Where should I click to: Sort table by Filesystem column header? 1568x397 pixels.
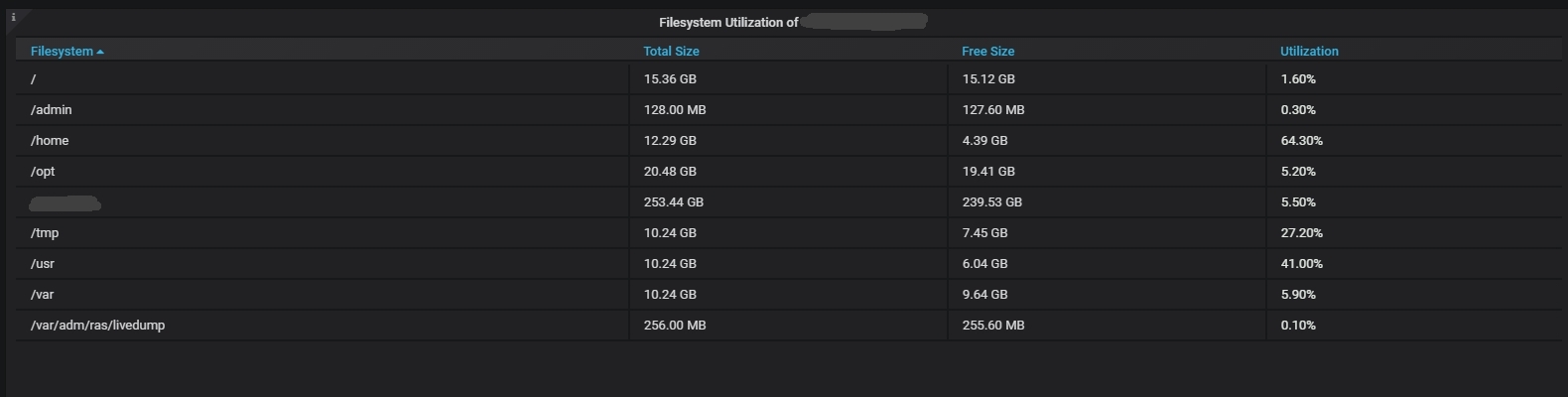62,52
